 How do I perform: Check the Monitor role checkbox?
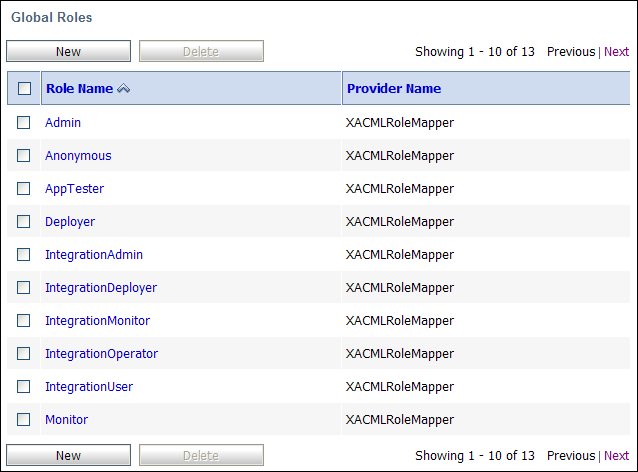tap(24, 420)
